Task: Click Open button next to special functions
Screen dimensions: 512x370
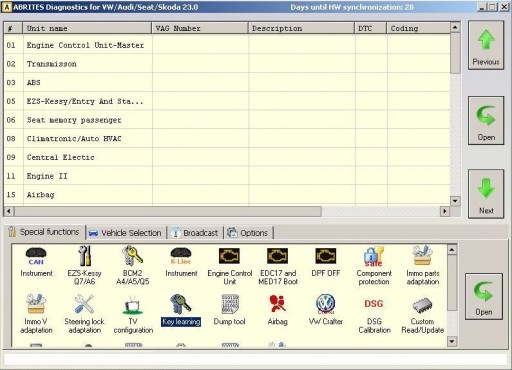Action: 484,297
